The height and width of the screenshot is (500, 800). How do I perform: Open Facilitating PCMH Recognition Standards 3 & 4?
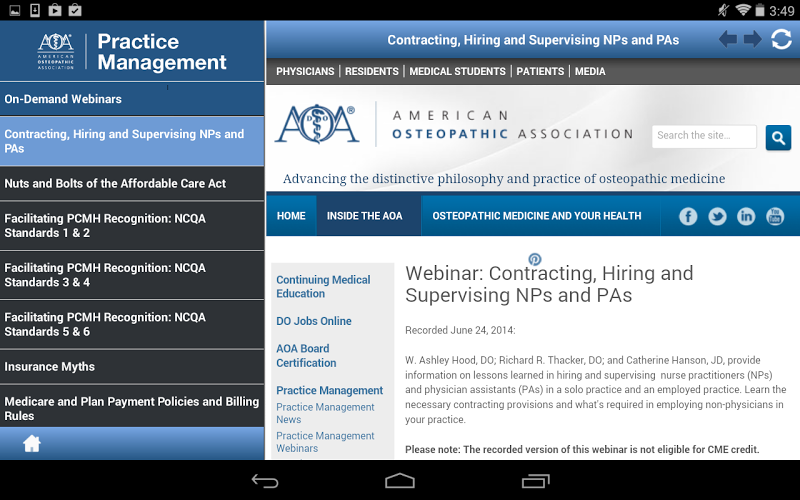[132, 275]
